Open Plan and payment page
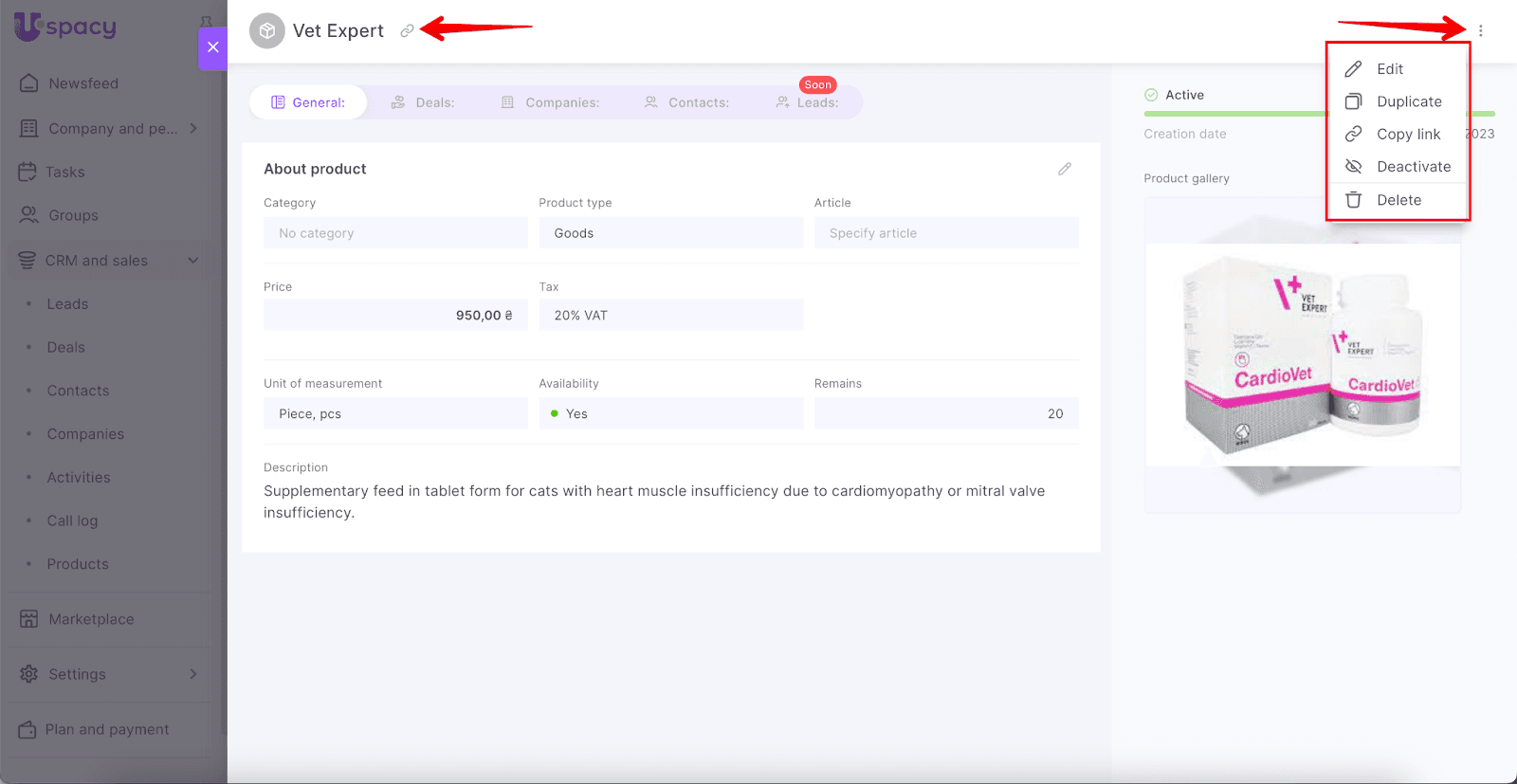The image size is (1517, 784). point(106,729)
